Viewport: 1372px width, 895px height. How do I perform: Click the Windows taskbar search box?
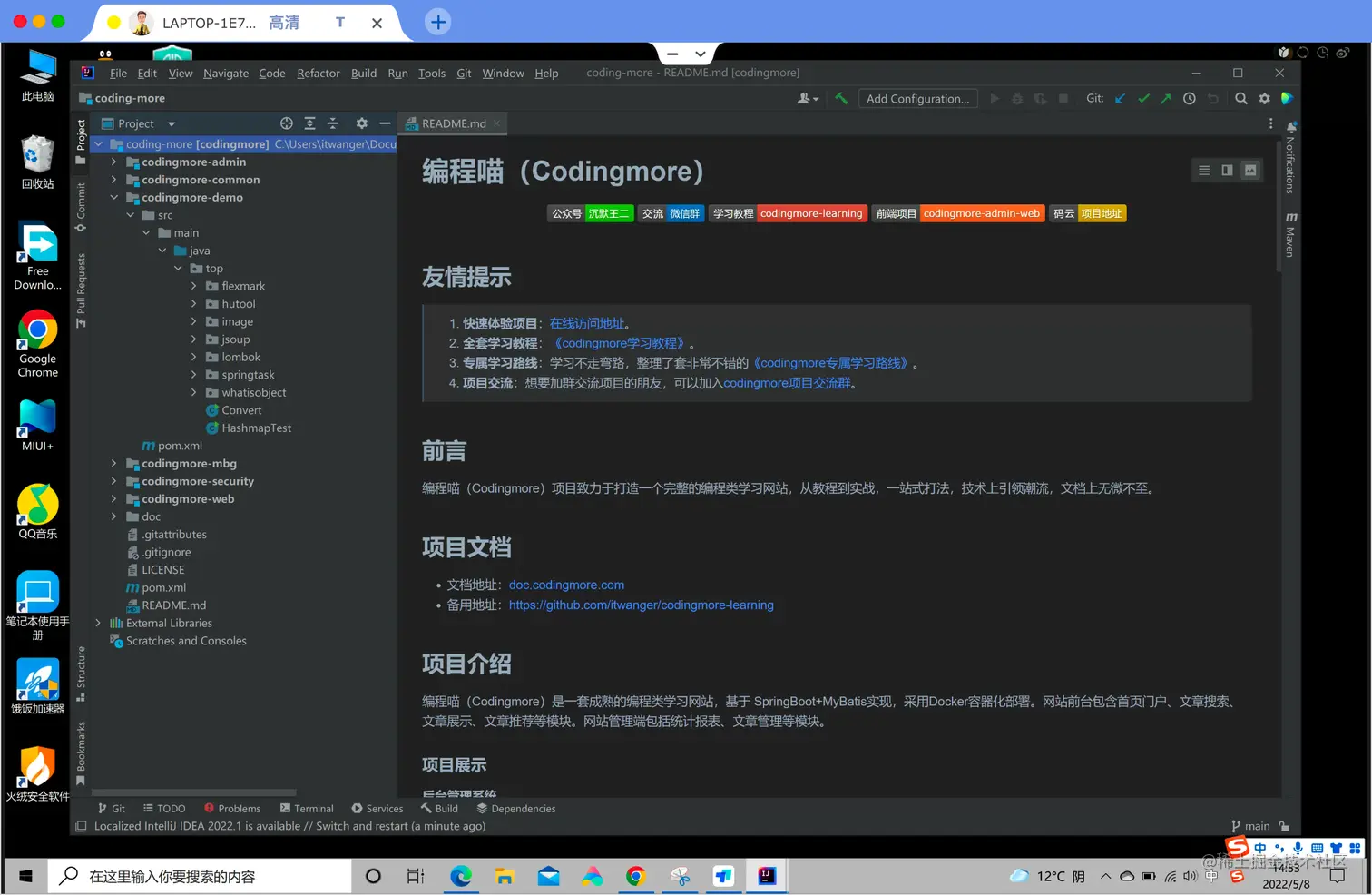coord(200,877)
